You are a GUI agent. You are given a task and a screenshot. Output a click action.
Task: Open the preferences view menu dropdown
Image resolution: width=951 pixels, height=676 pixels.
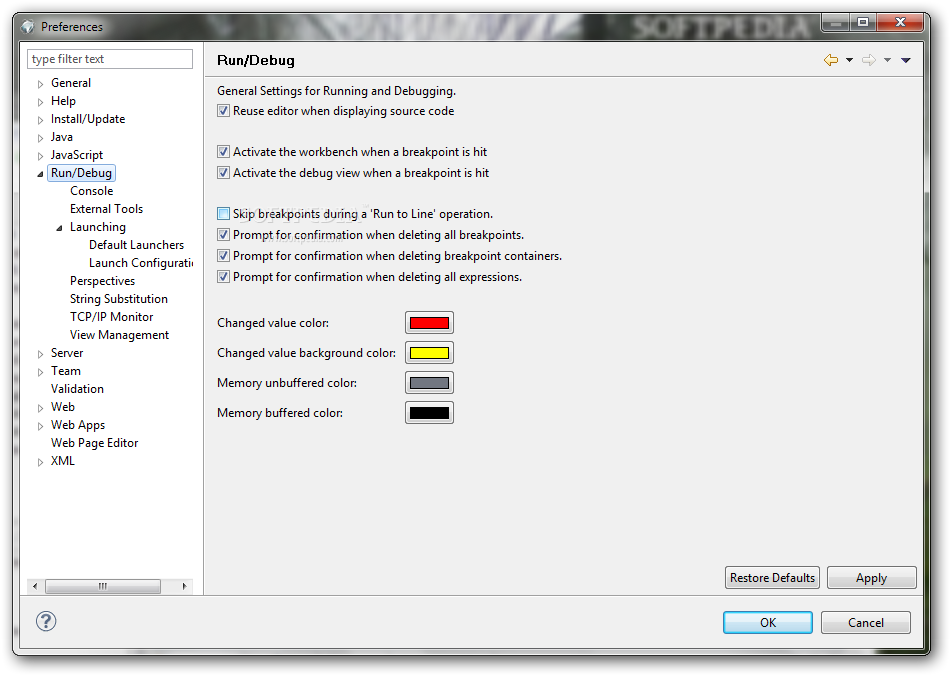coord(906,60)
